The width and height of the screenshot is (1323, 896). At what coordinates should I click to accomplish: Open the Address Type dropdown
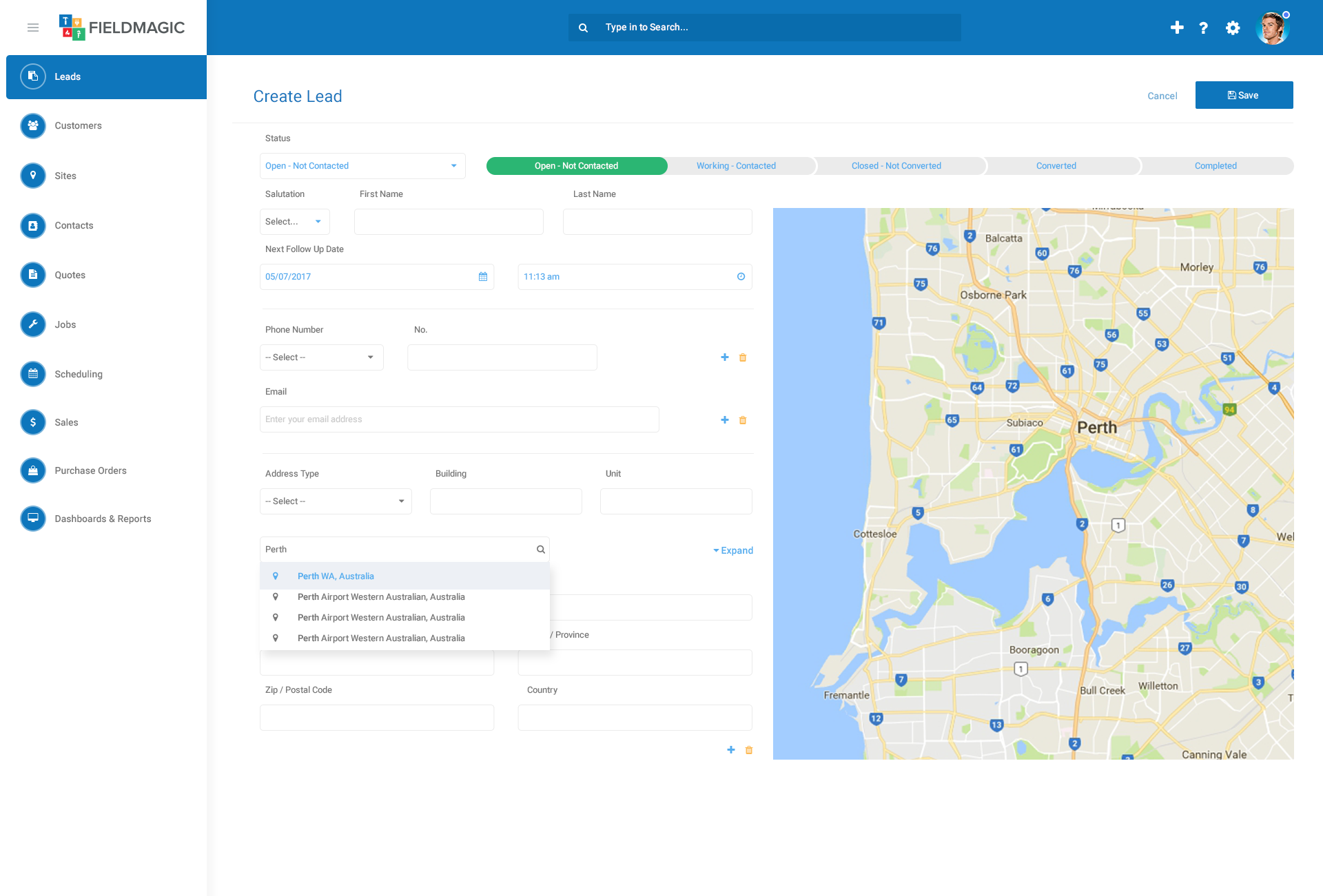coord(336,501)
